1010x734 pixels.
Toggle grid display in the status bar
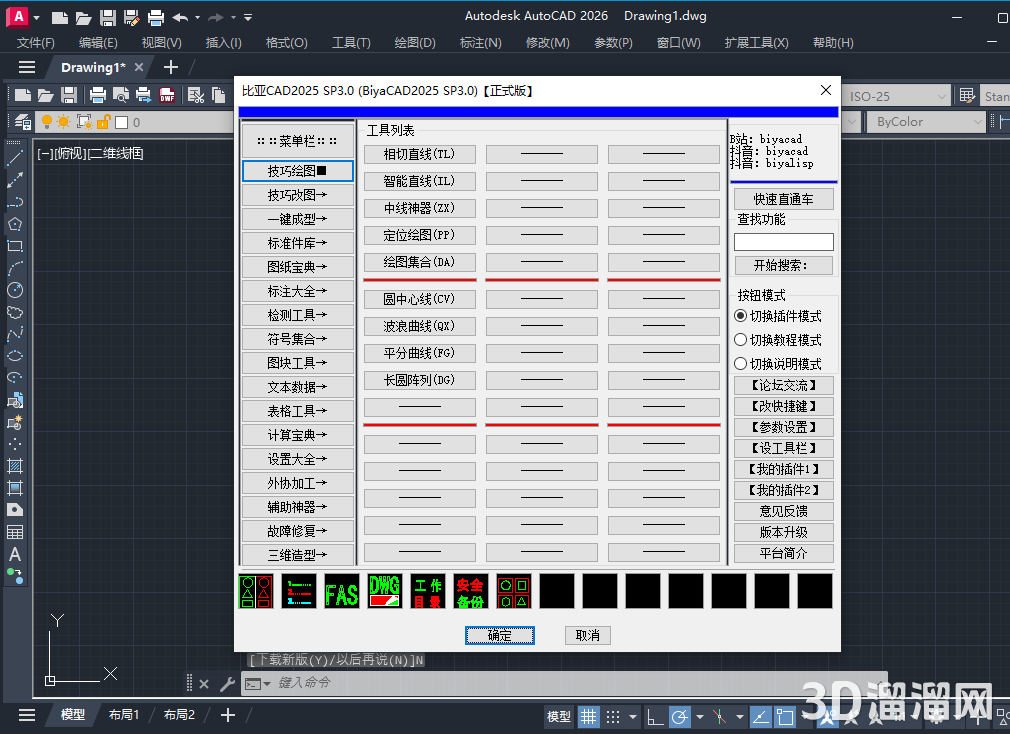pyautogui.click(x=589, y=716)
